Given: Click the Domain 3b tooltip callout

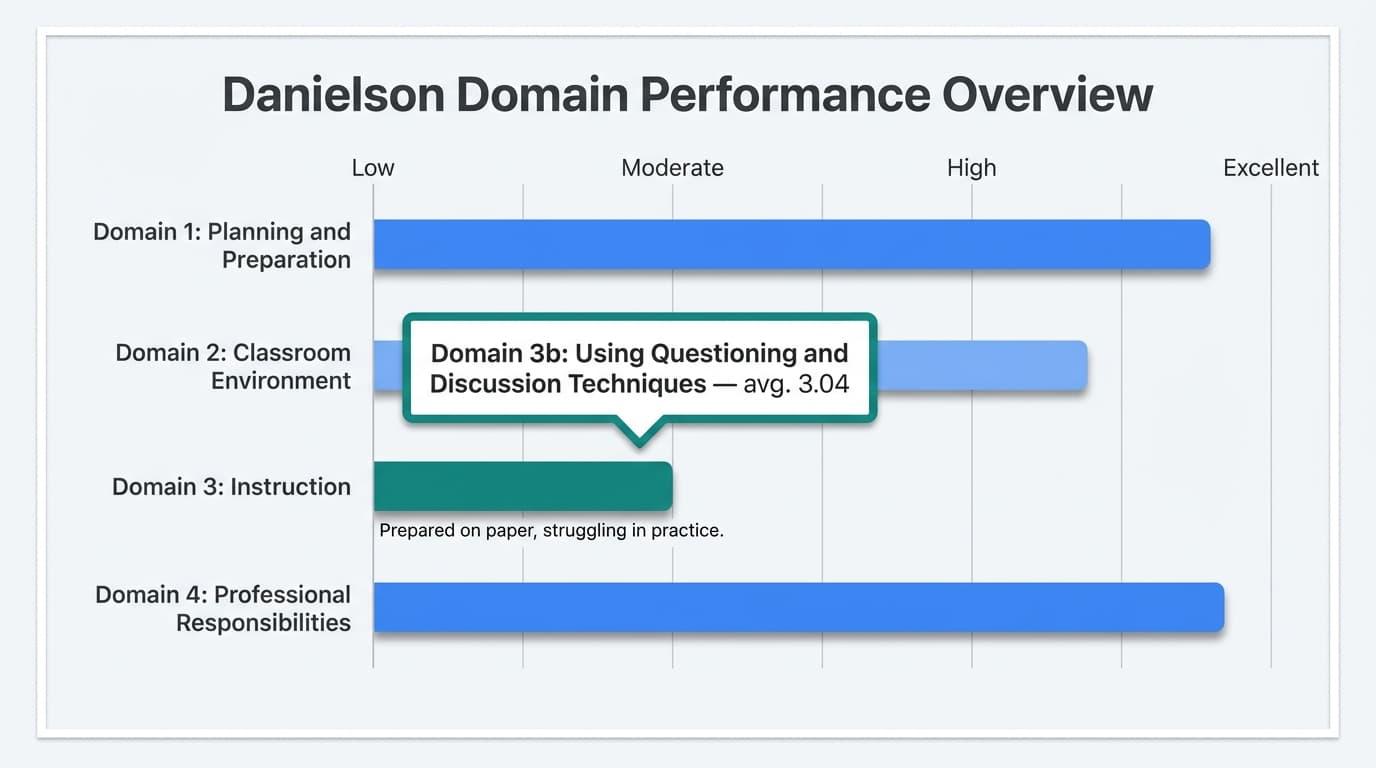Looking at the screenshot, I should click(x=640, y=368).
